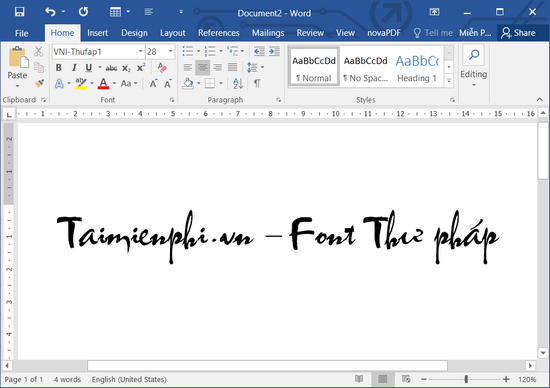Toggle Print Layout view in status bar

point(383,379)
